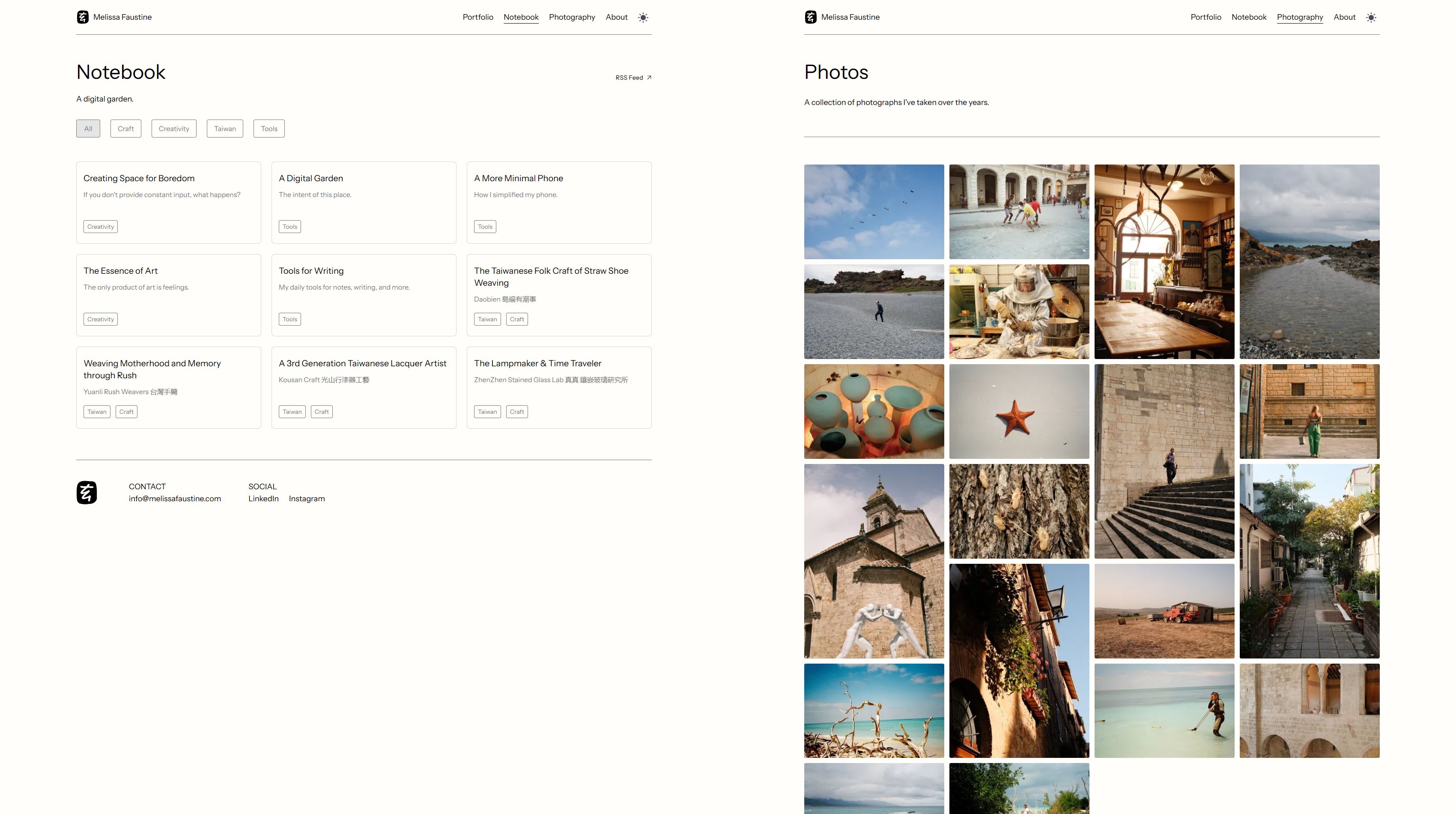Filter notebook posts by Taiwan
The image size is (1456, 814).
(x=225, y=129)
